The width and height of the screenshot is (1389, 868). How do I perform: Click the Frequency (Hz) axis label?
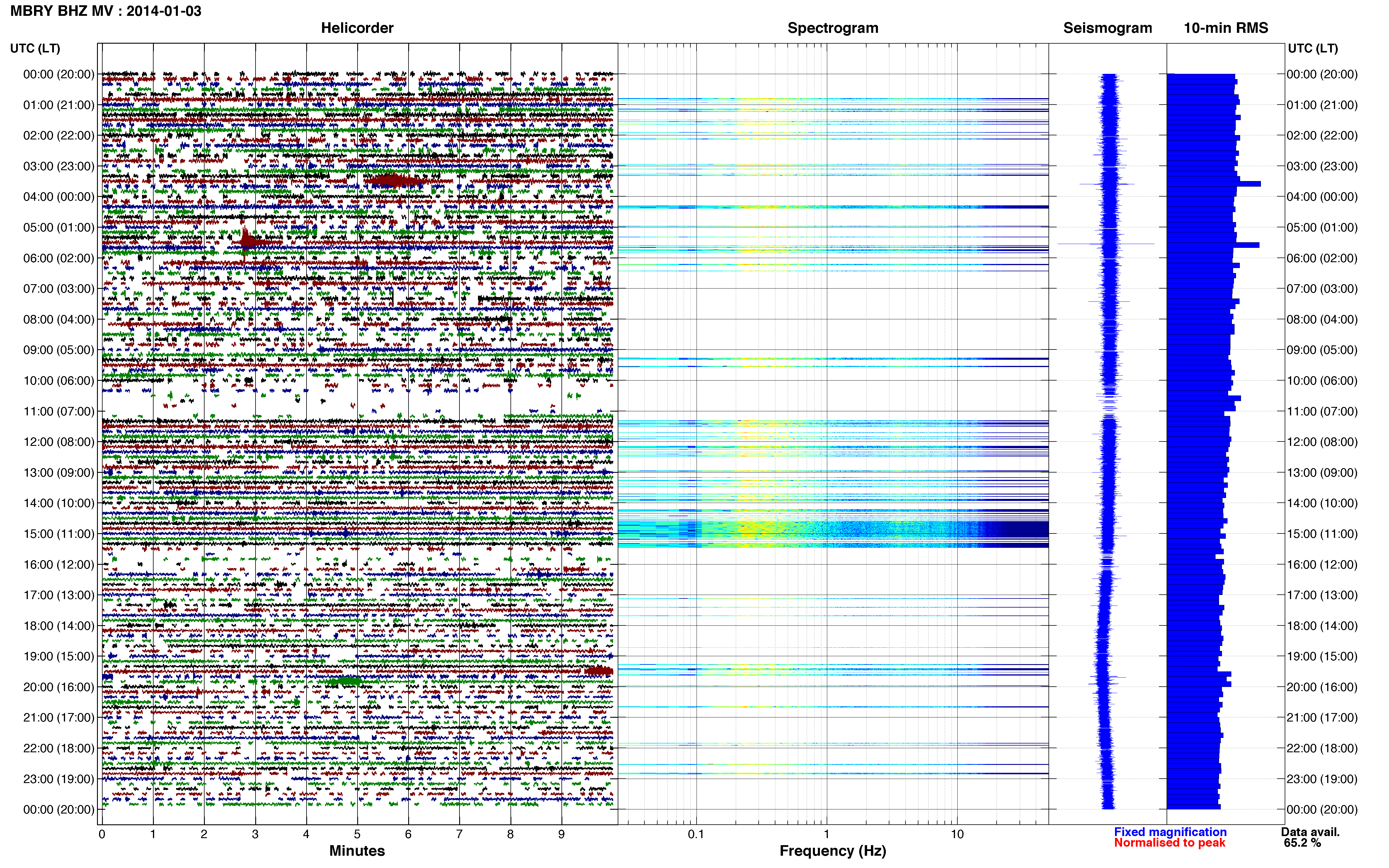[x=833, y=851]
